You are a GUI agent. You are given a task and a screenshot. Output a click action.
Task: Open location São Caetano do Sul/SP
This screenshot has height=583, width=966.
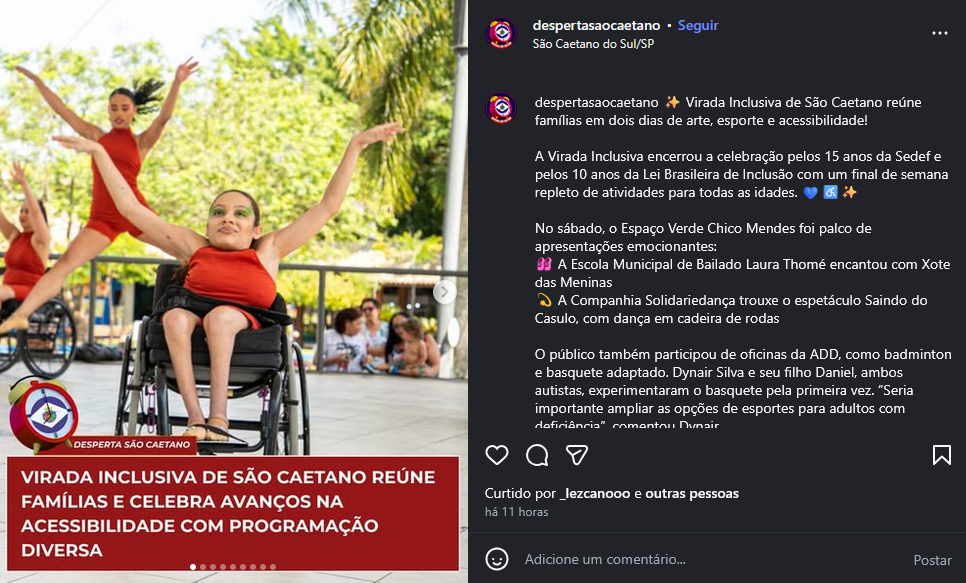pyautogui.click(x=593, y=44)
